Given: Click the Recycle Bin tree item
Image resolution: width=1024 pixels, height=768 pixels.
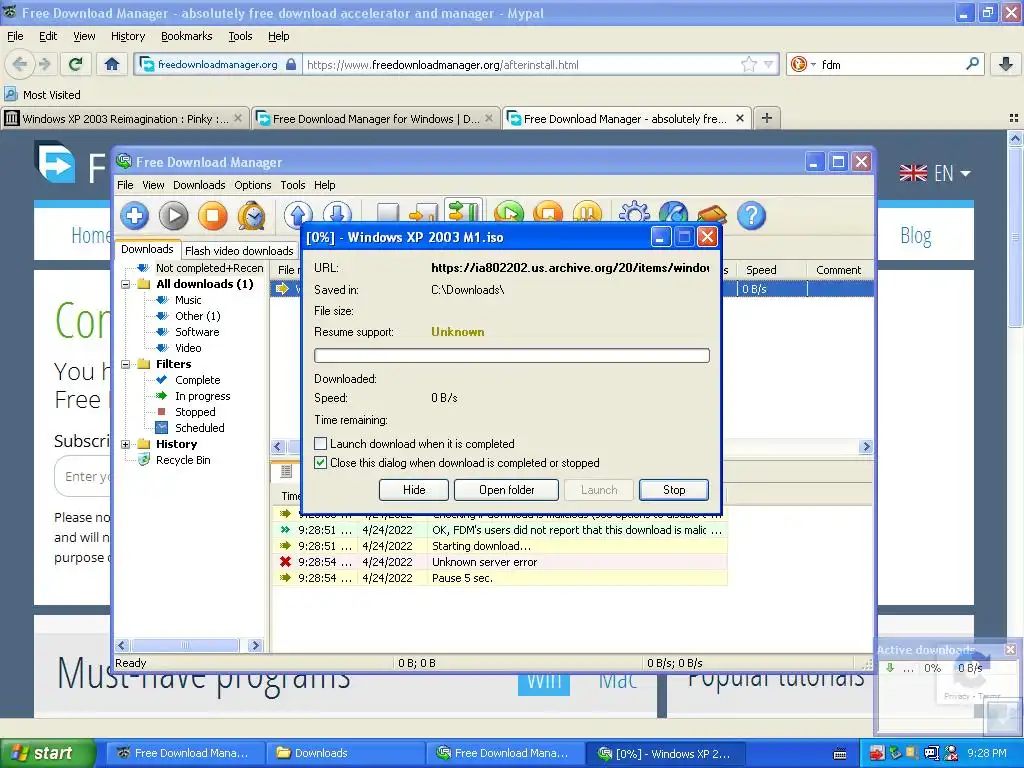Looking at the screenshot, I should click(x=183, y=460).
